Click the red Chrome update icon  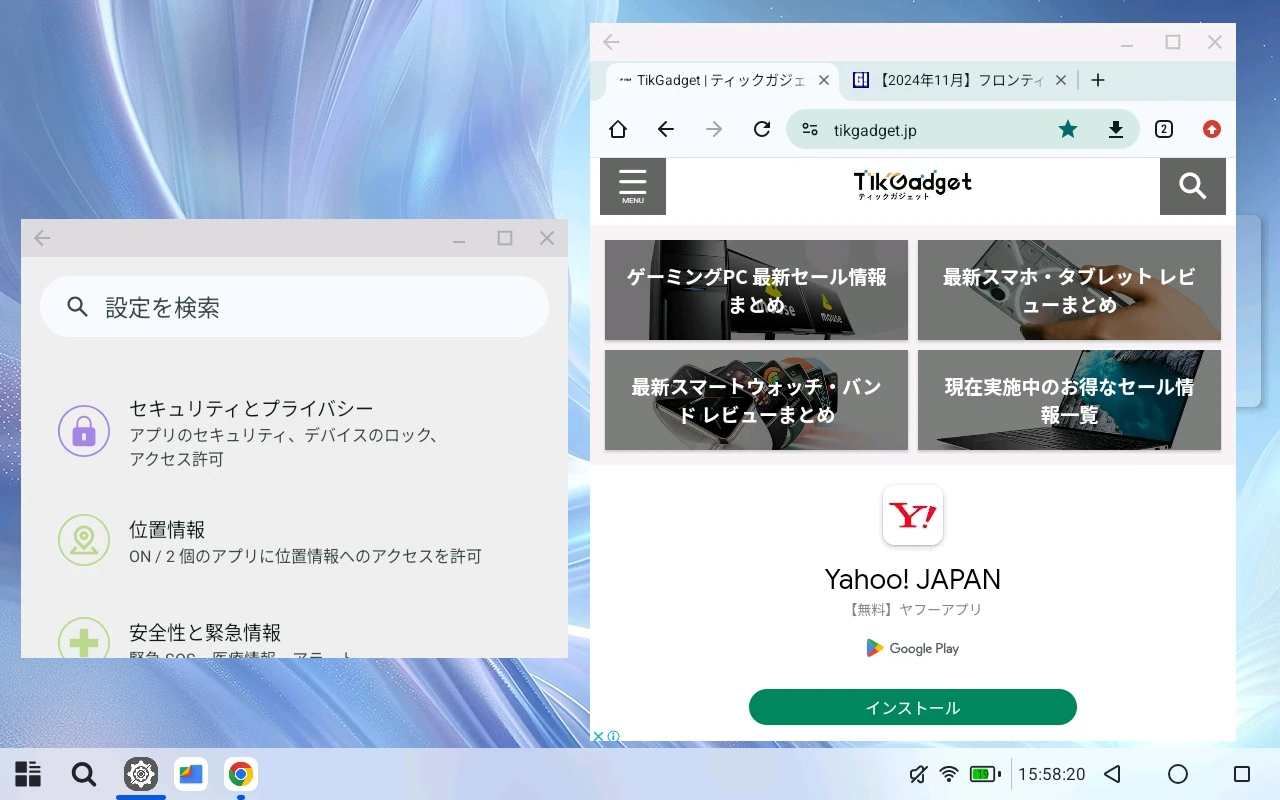pos(1212,129)
